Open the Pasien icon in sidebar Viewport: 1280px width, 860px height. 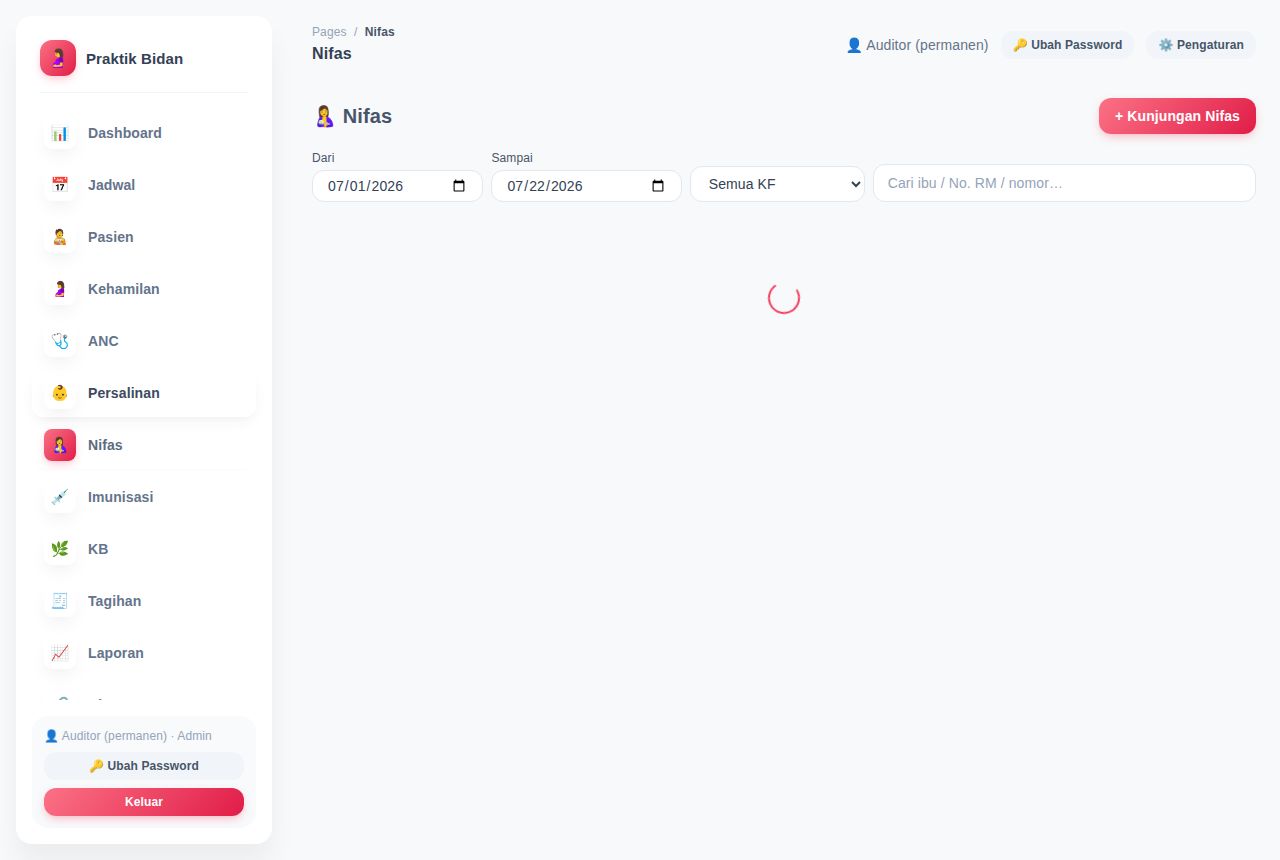(x=60, y=237)
